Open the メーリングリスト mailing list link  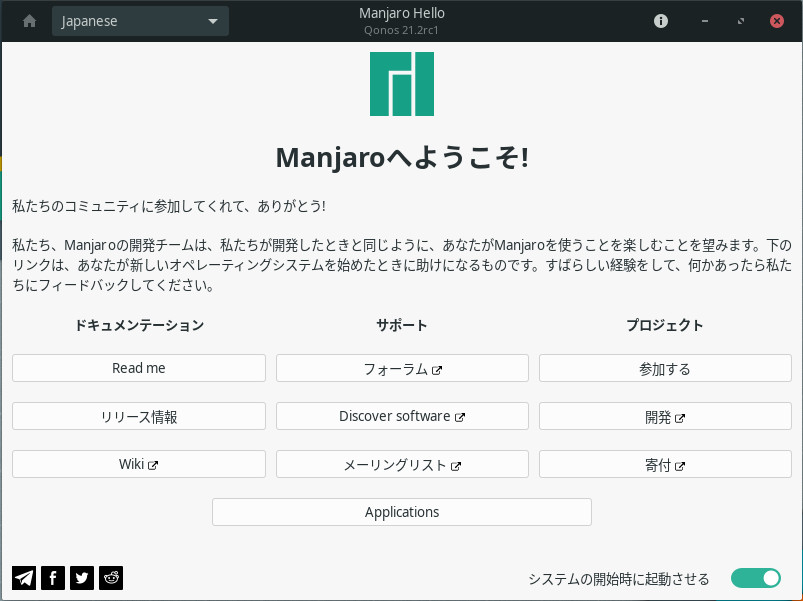point(402,464)
